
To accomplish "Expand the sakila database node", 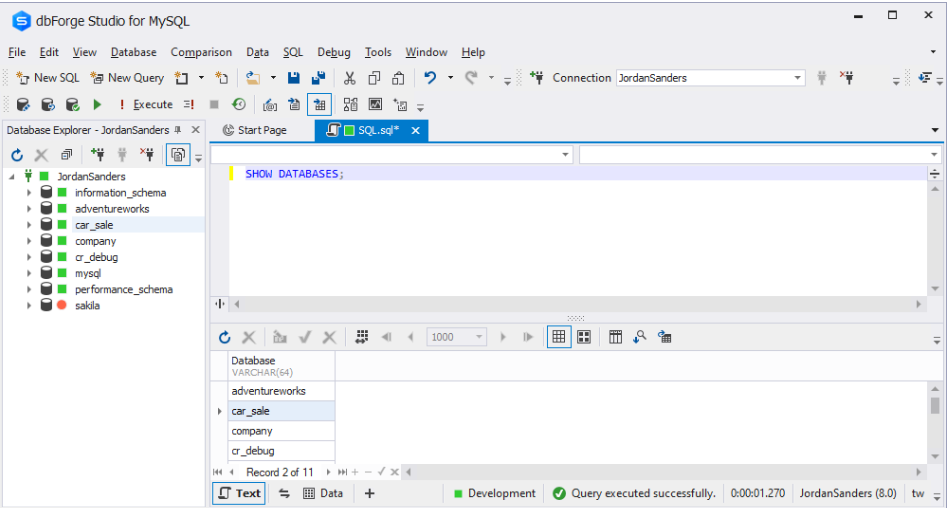I will pyautogui.click(x=28, y=306).
